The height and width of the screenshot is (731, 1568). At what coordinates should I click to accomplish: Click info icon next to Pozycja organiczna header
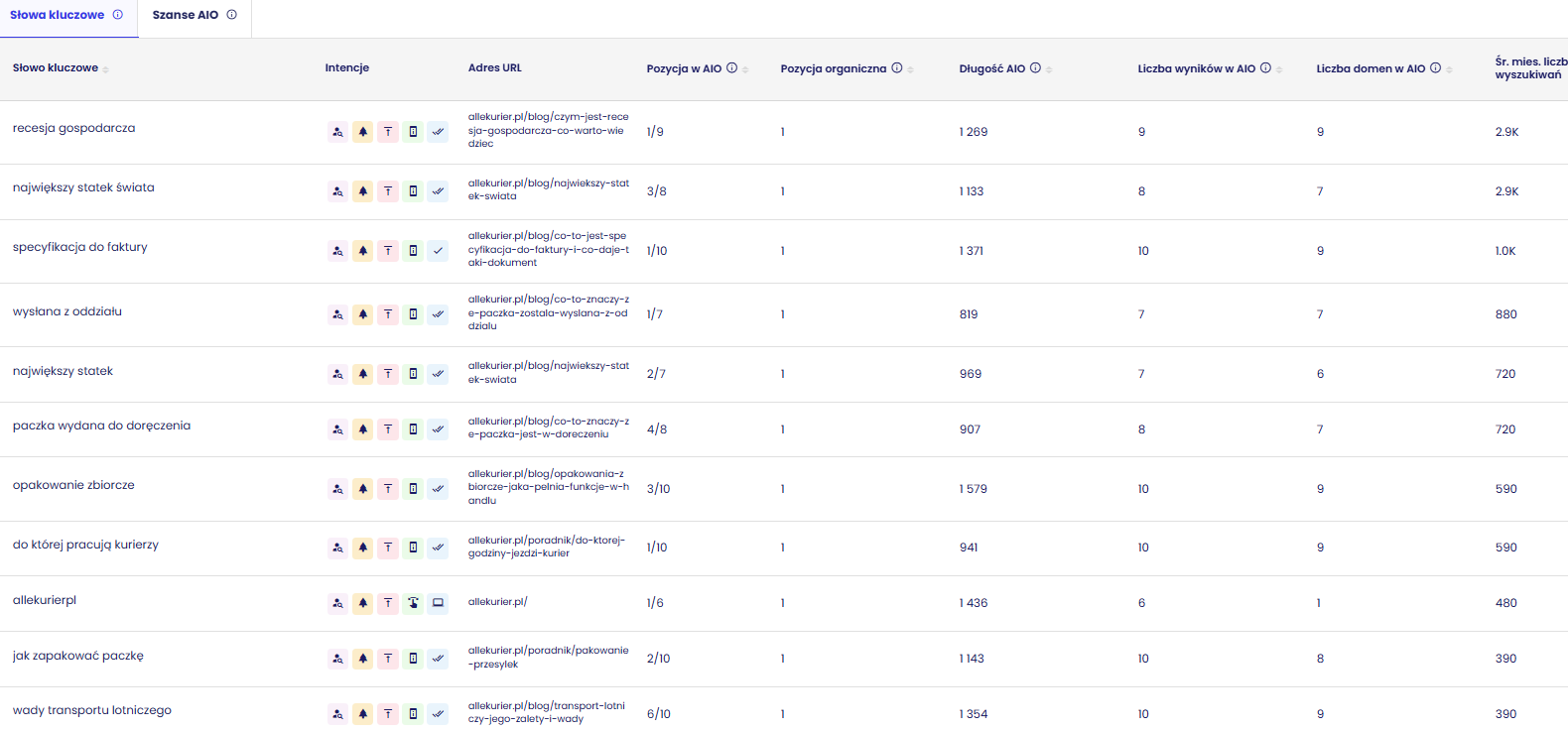point(897,68)
